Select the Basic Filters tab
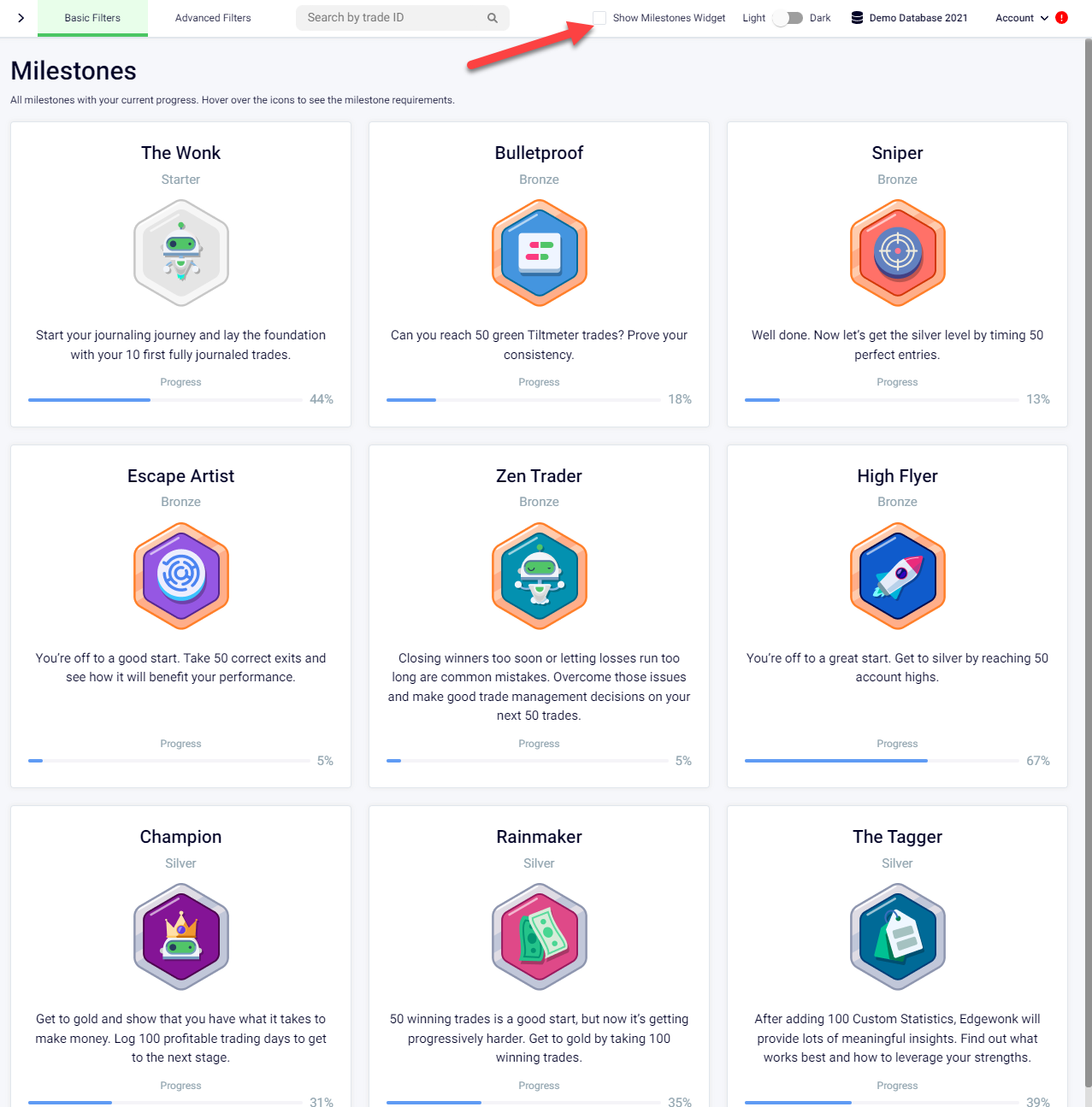 pyautogui.click(x=92, y=17)
